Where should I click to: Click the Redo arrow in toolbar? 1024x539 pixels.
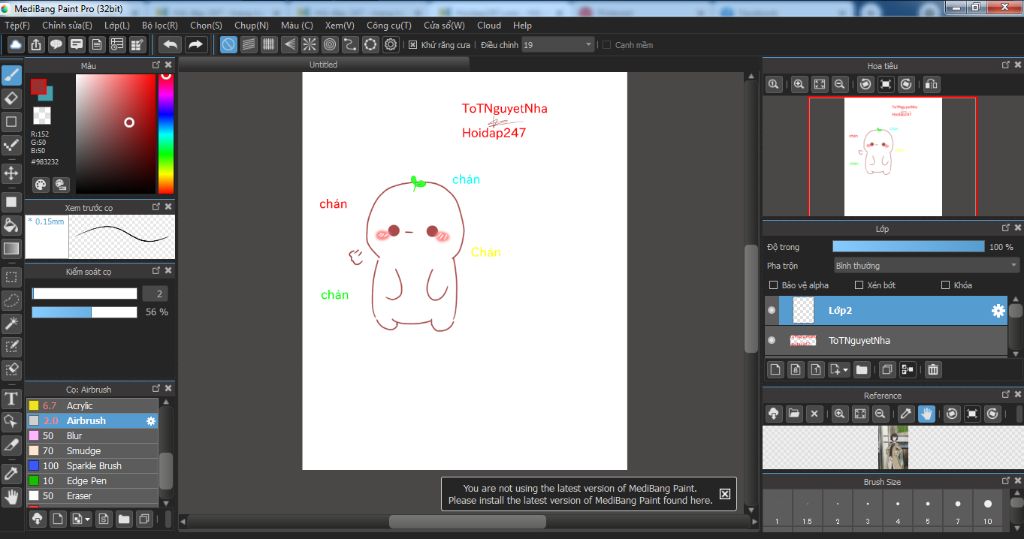click(x=195, y=44)
